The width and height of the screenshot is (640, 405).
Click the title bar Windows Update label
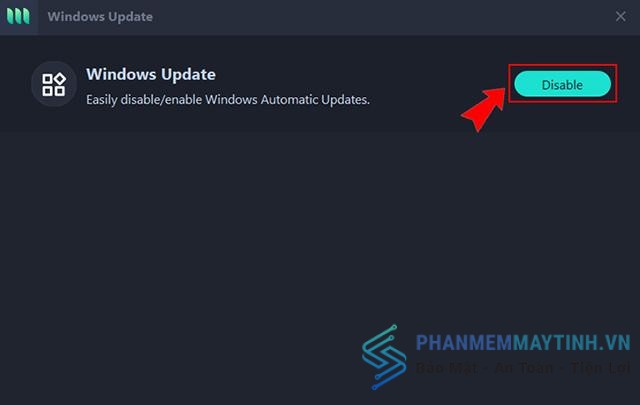(x=100, y=17)
